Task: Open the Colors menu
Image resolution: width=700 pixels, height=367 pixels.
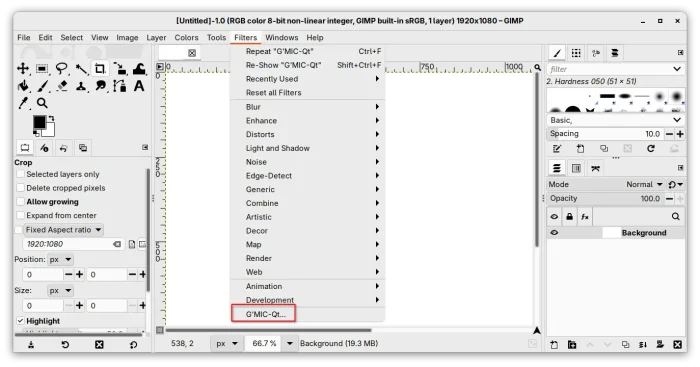Action: 186,38
